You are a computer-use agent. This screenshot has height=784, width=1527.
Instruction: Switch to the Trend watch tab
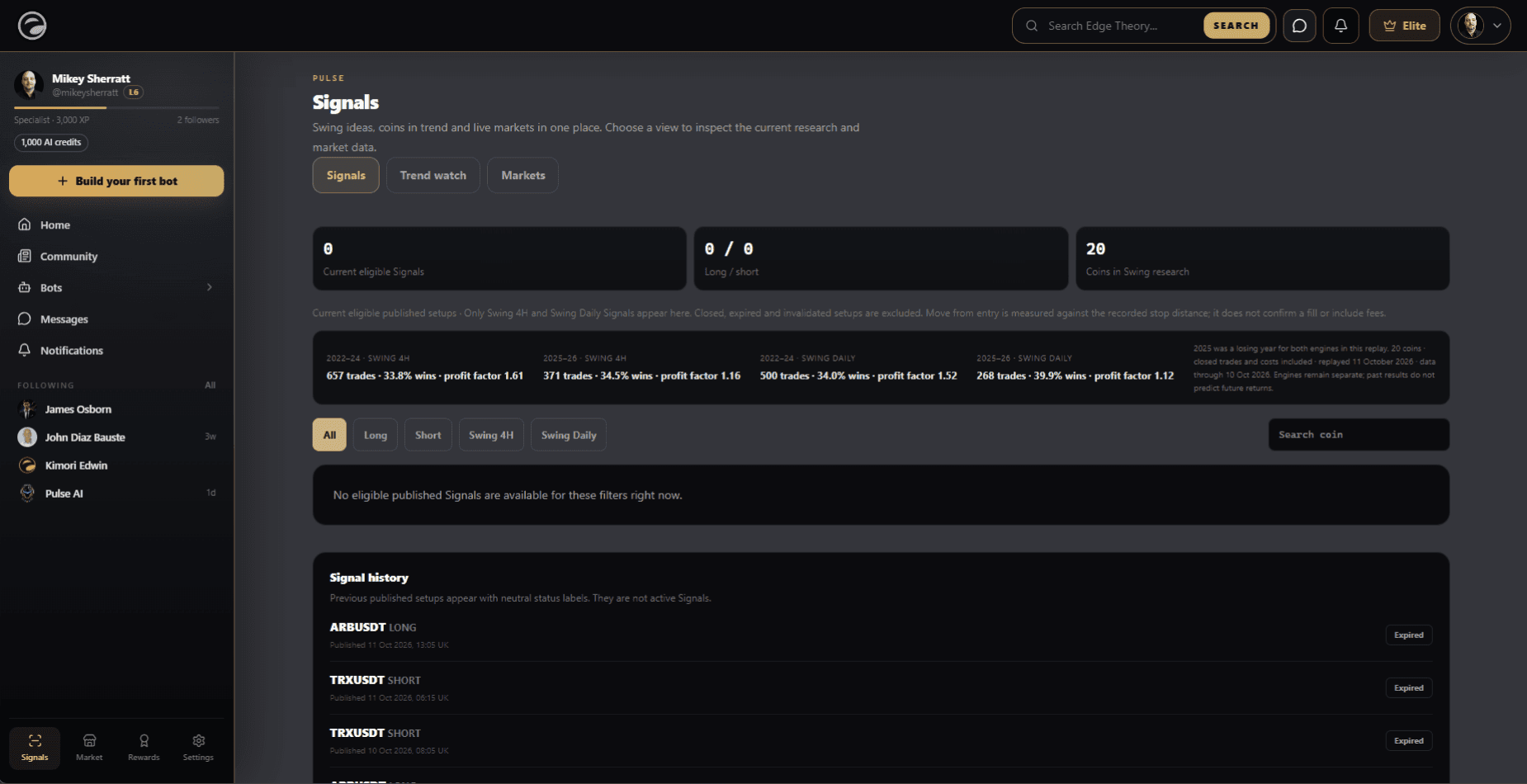coord(433,175)
